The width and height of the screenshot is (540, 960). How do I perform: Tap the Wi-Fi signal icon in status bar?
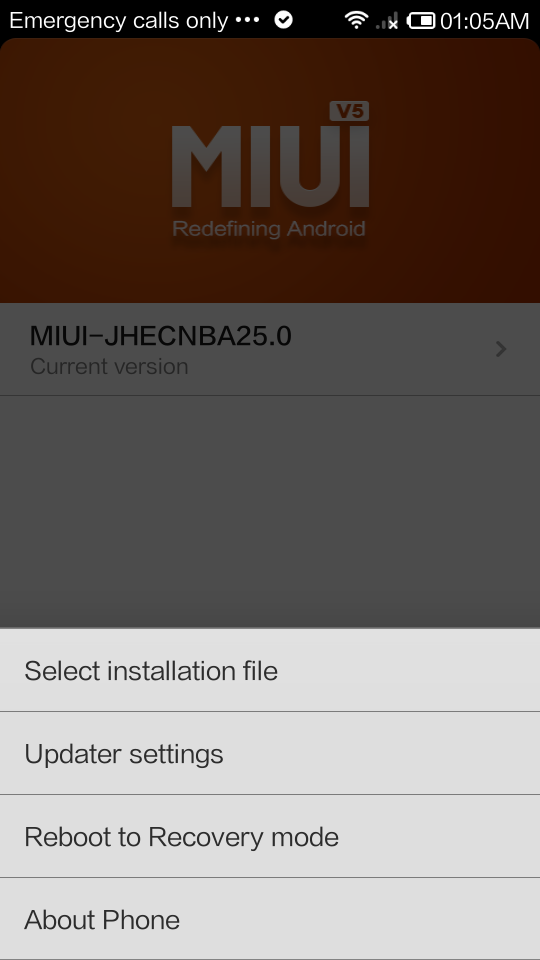(x=356, y=20)
